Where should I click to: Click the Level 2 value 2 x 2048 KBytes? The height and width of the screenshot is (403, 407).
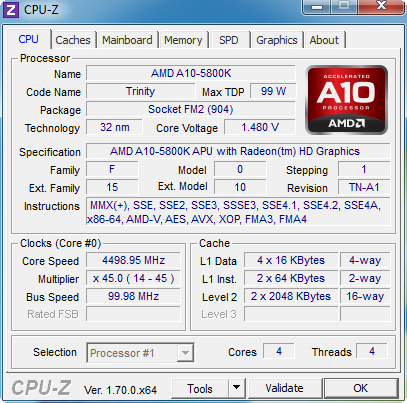pyautogui.click(x=291, y=296)
